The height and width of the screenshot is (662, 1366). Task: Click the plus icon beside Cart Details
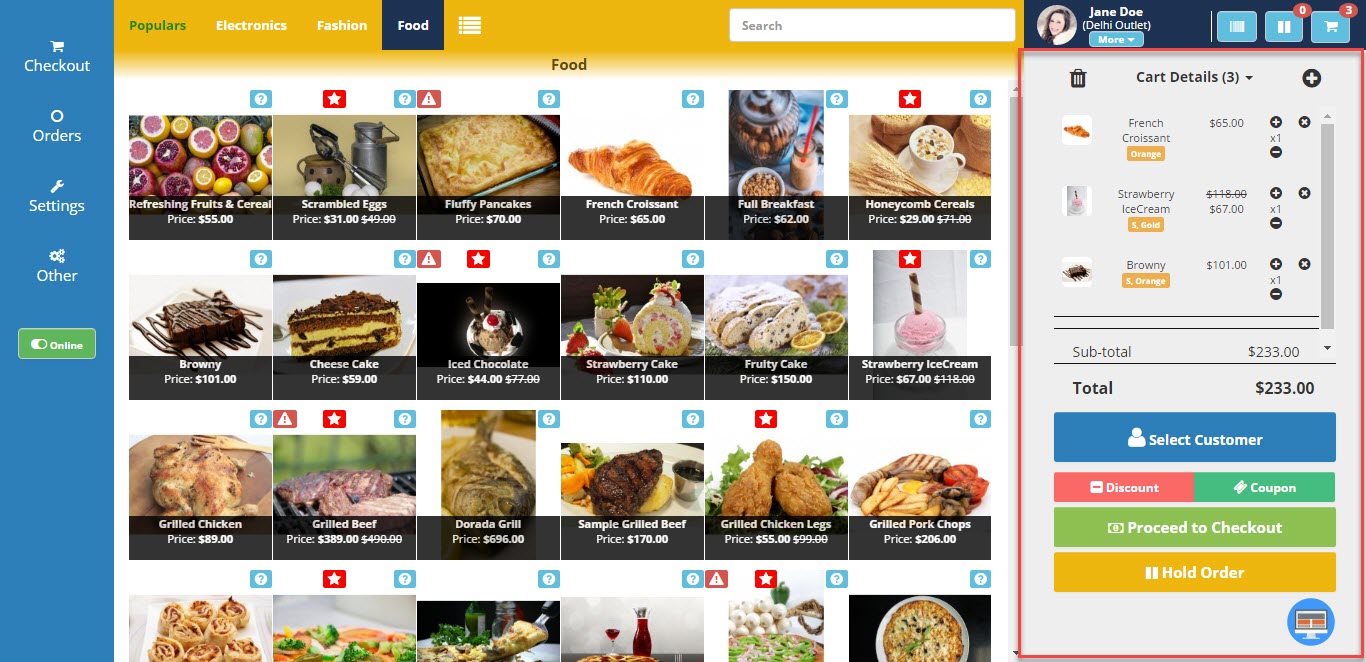click(1311, 78)
